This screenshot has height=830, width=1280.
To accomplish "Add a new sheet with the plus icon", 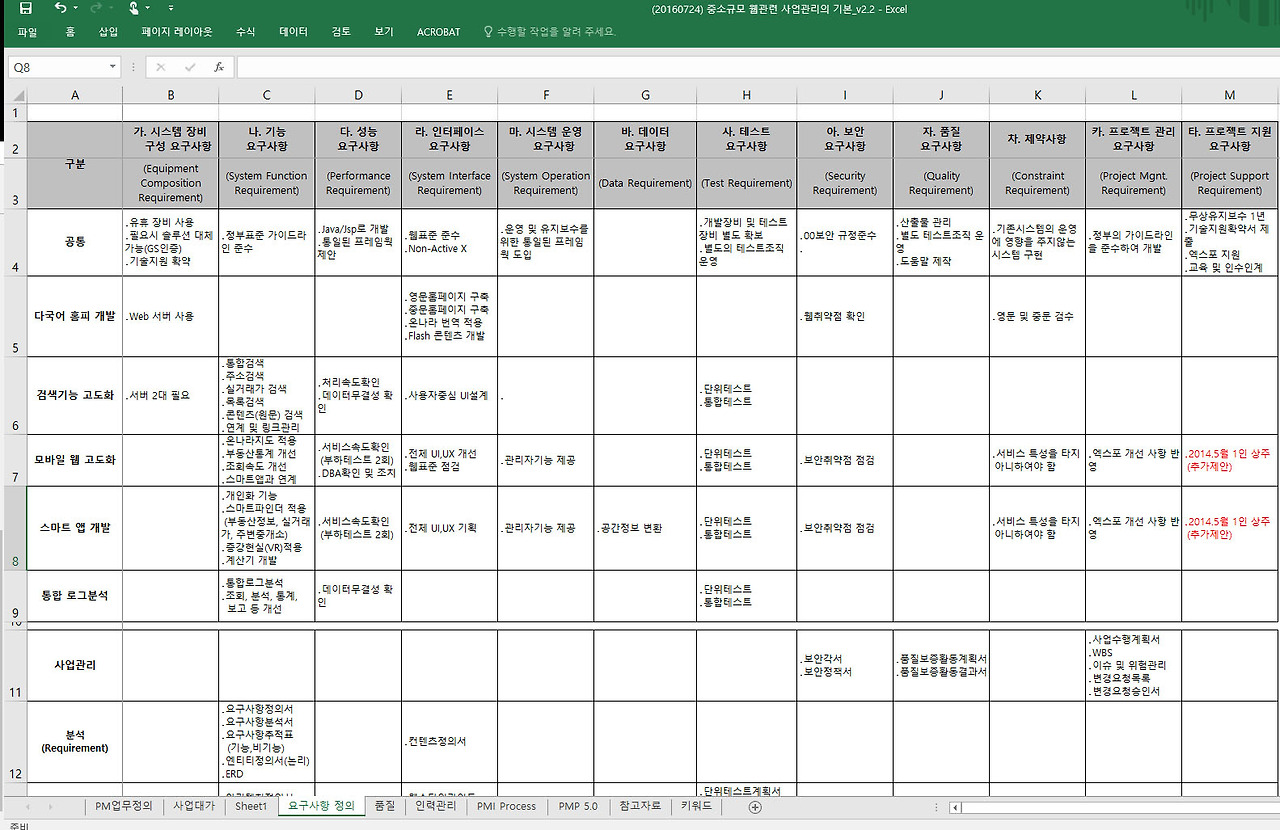I will [755, 806].
